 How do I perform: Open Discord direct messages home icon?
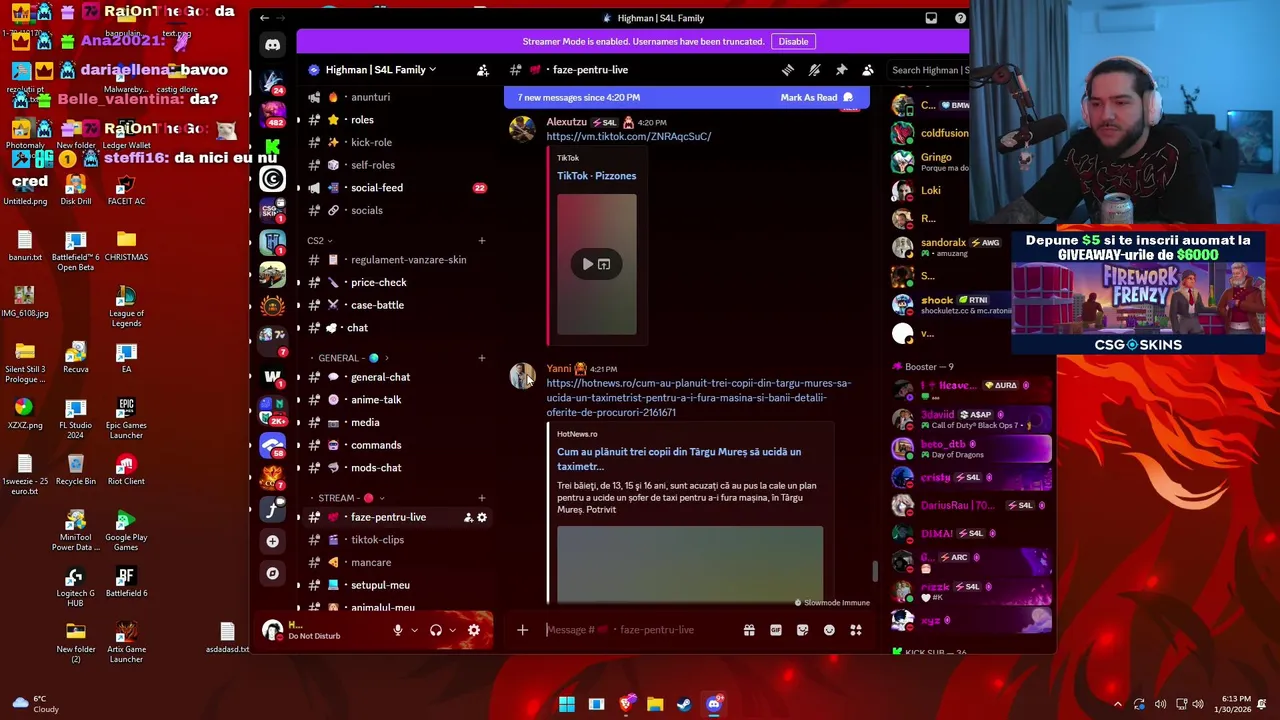(x=273, y=45)
